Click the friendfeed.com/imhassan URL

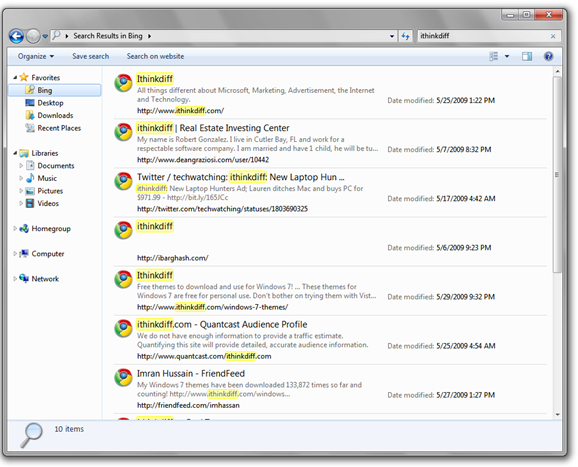pos(188,405)
